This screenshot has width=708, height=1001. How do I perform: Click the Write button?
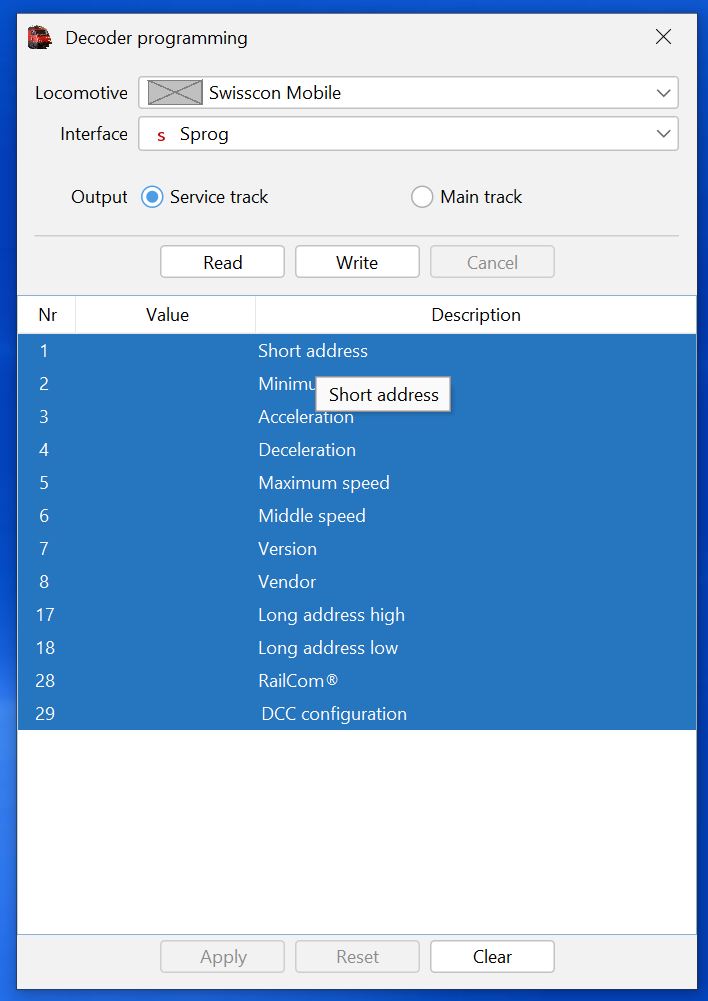pyautogui.click(x=357, y=261)
